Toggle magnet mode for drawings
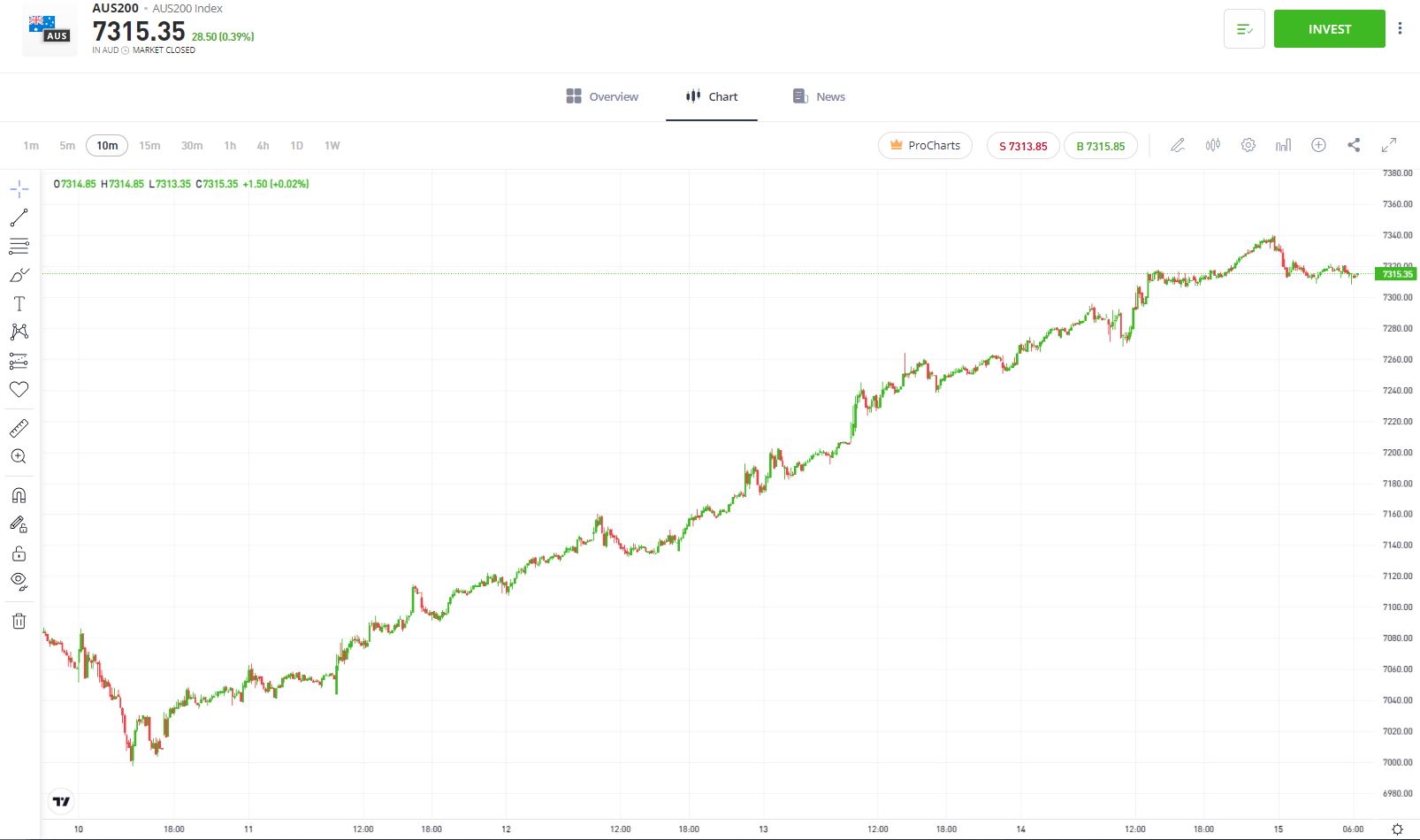1420x840 pixels. pyautogui.click(x=19, y=495)
